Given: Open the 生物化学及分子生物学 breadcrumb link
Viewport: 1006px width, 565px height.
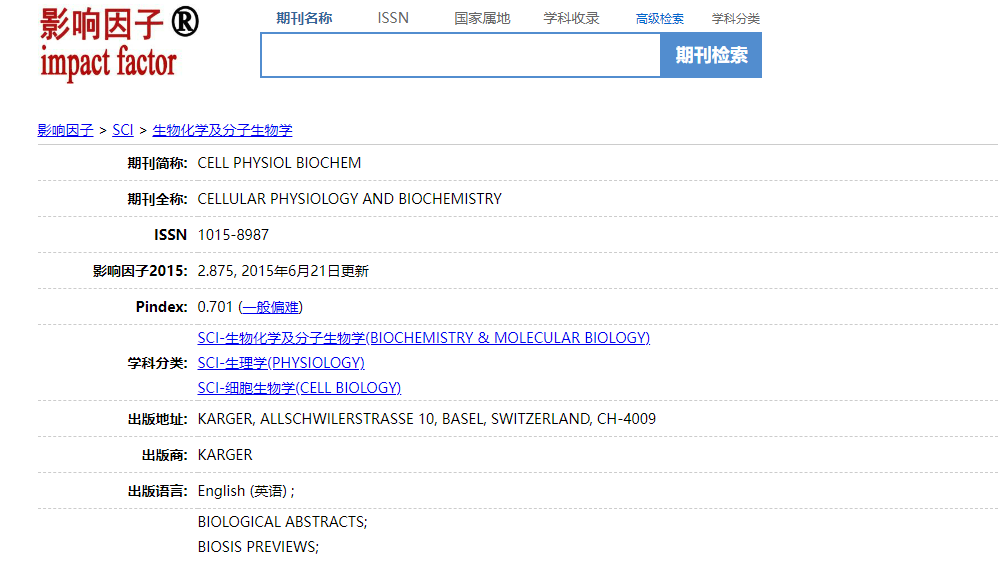Looking at the screenshot, I should (x=222, y=130).
